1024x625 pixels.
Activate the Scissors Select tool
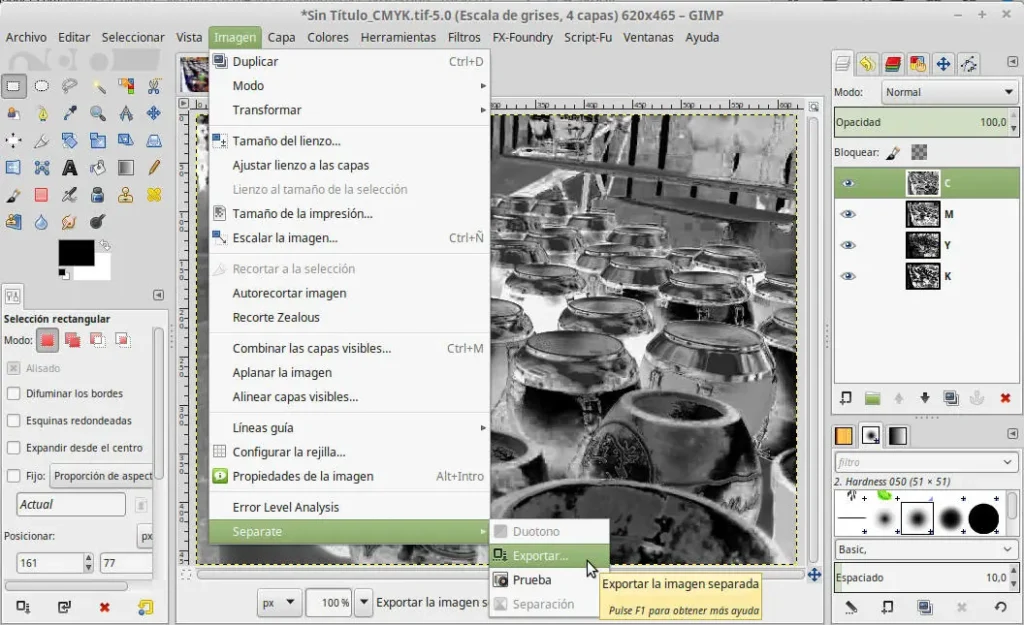[154, 86]
